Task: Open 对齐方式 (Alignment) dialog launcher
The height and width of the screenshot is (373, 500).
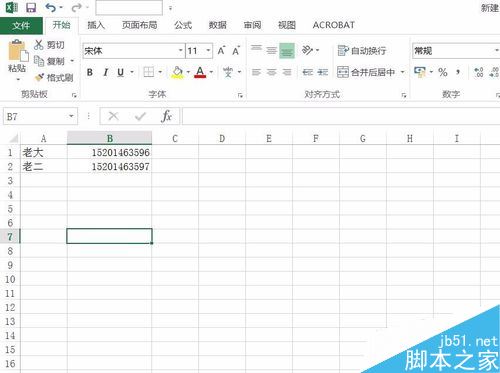Action: (x=404, y=95)
